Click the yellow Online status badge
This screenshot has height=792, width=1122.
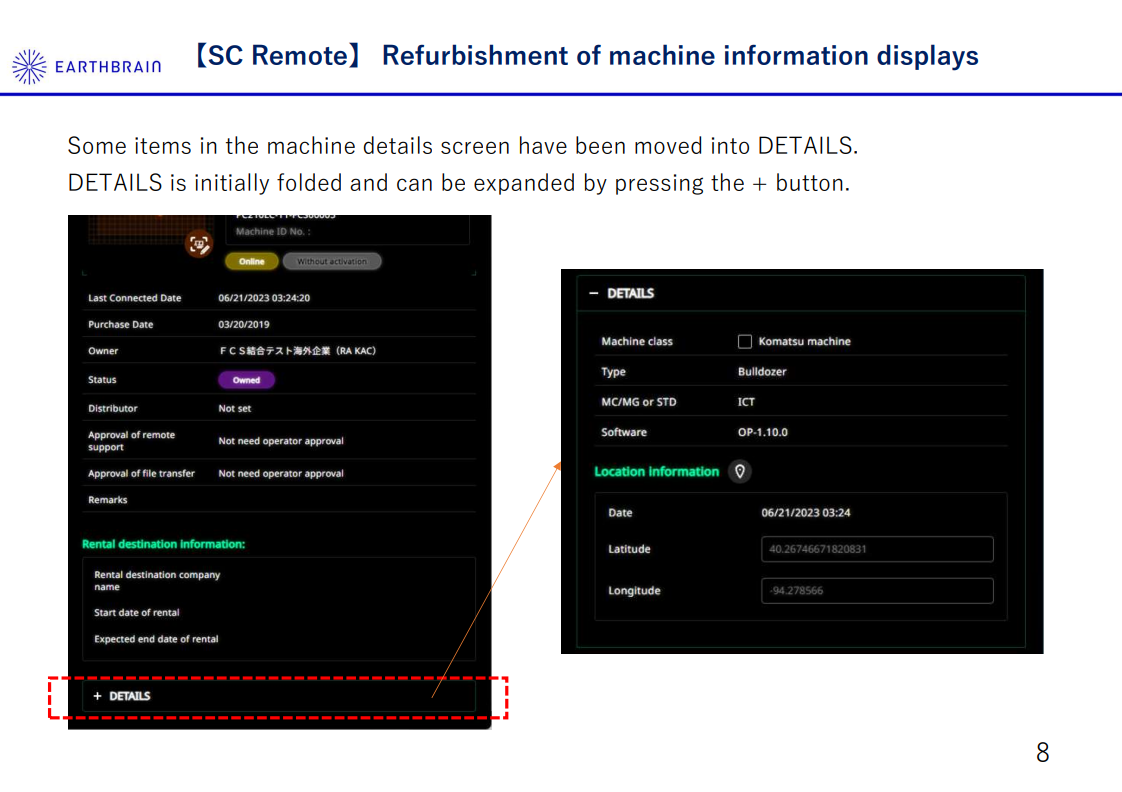(x=251, y=262)
